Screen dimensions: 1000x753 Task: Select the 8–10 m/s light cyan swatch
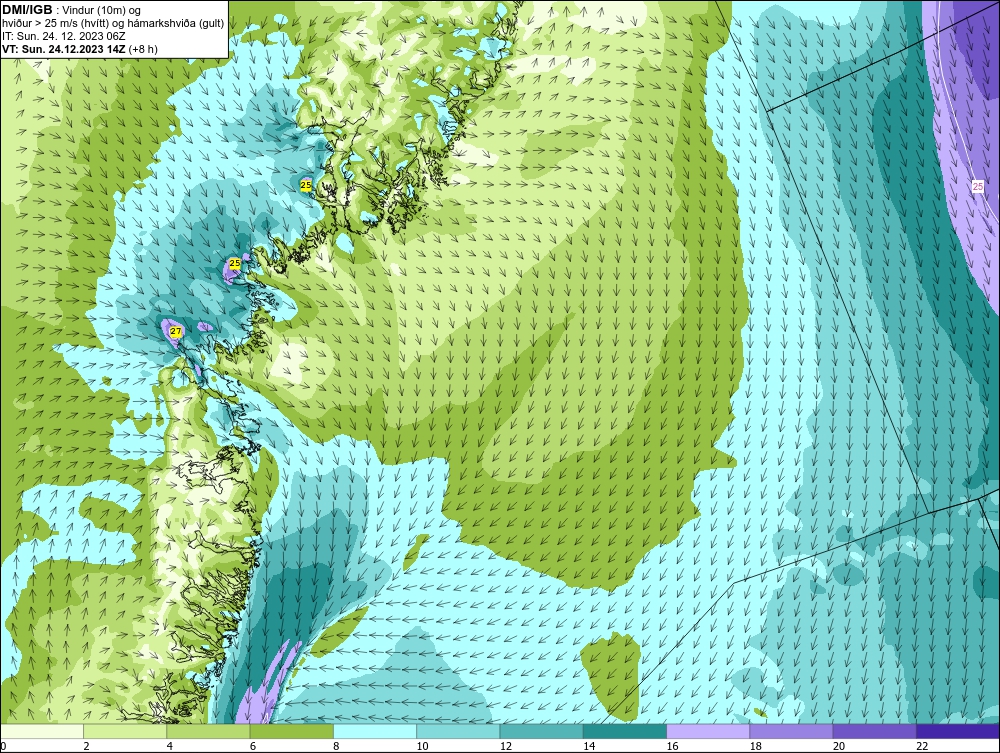click(x=375, y=731)
